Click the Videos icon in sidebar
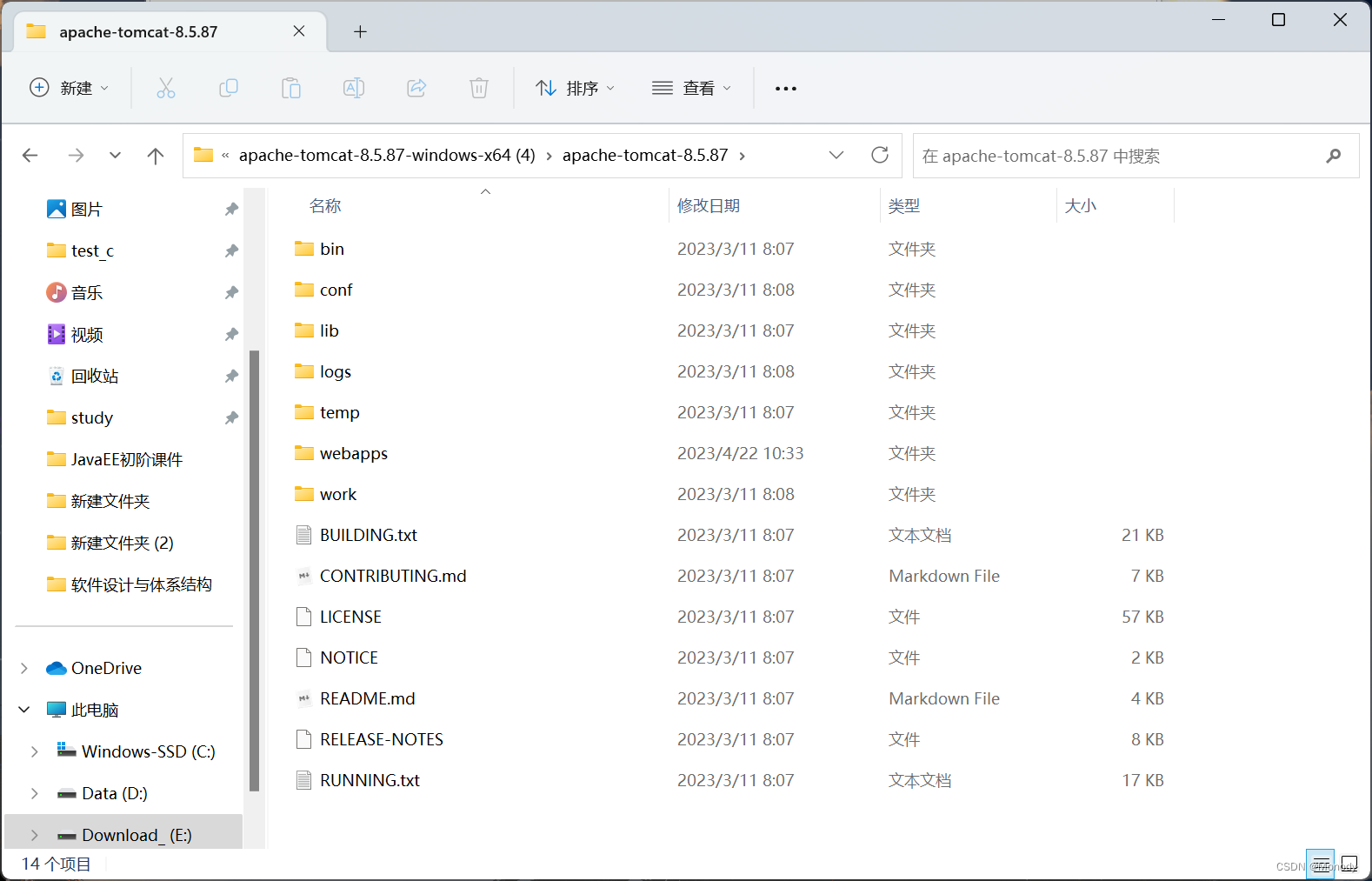Image resolution: width=1372 pixels, height=881 pixels. tap(57, 334)
